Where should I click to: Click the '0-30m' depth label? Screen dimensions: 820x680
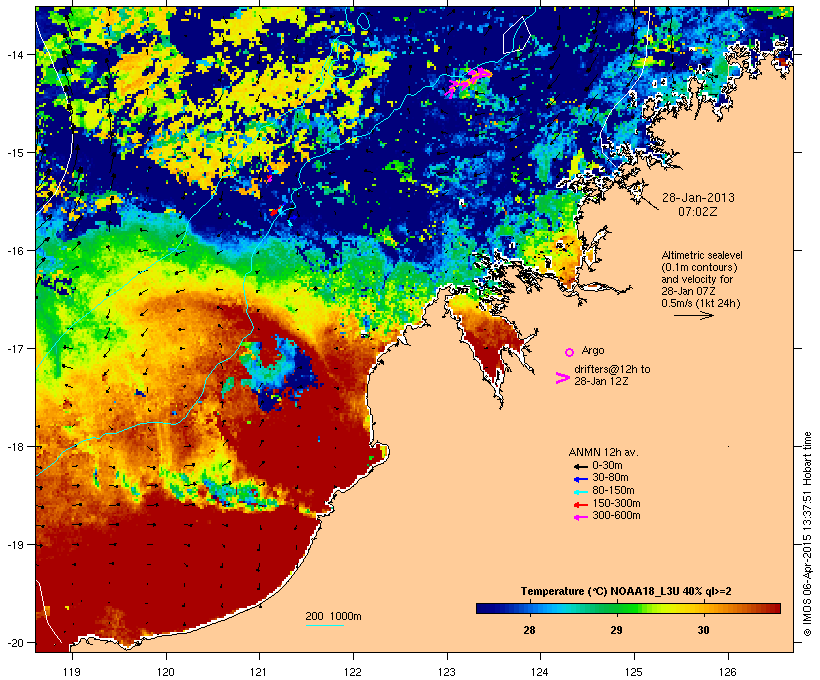tap(607, 466)
